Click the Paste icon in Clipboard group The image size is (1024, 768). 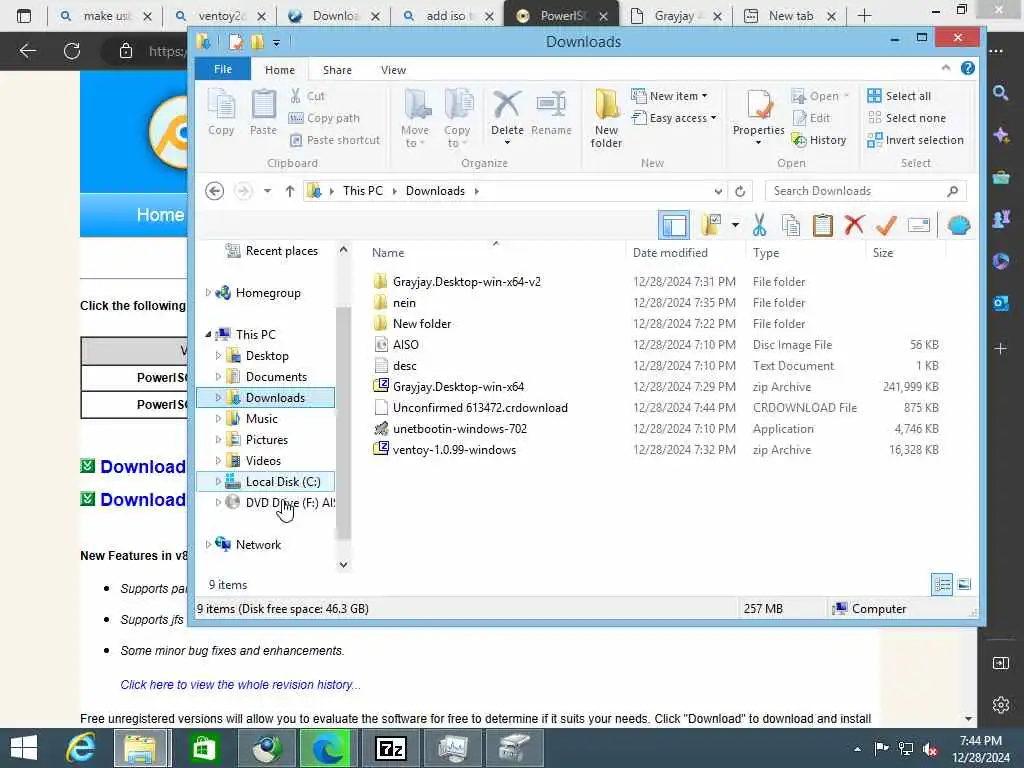pyautogui.click(x=263, y=113)
